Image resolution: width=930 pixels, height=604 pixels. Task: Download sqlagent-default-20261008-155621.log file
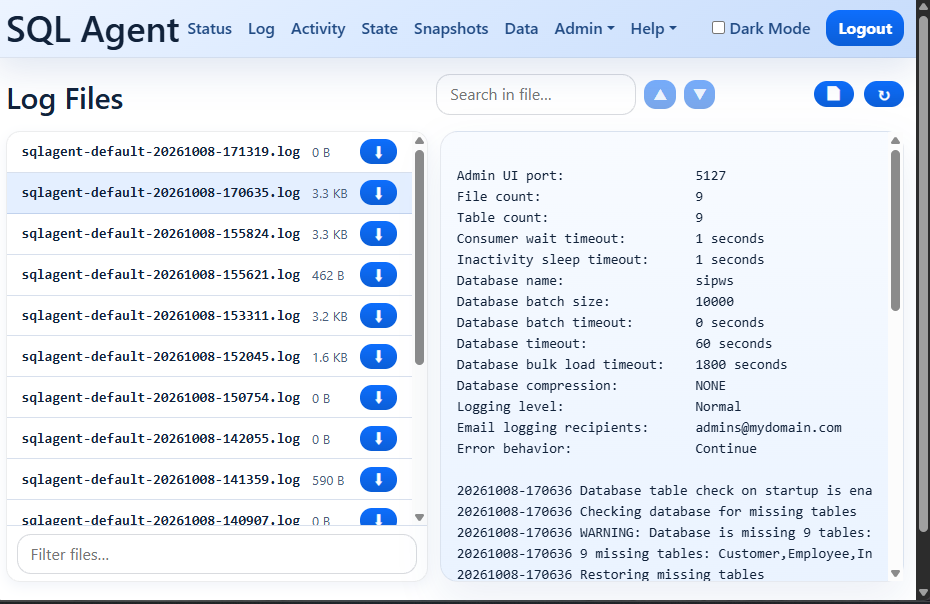[x=378, y=275]
